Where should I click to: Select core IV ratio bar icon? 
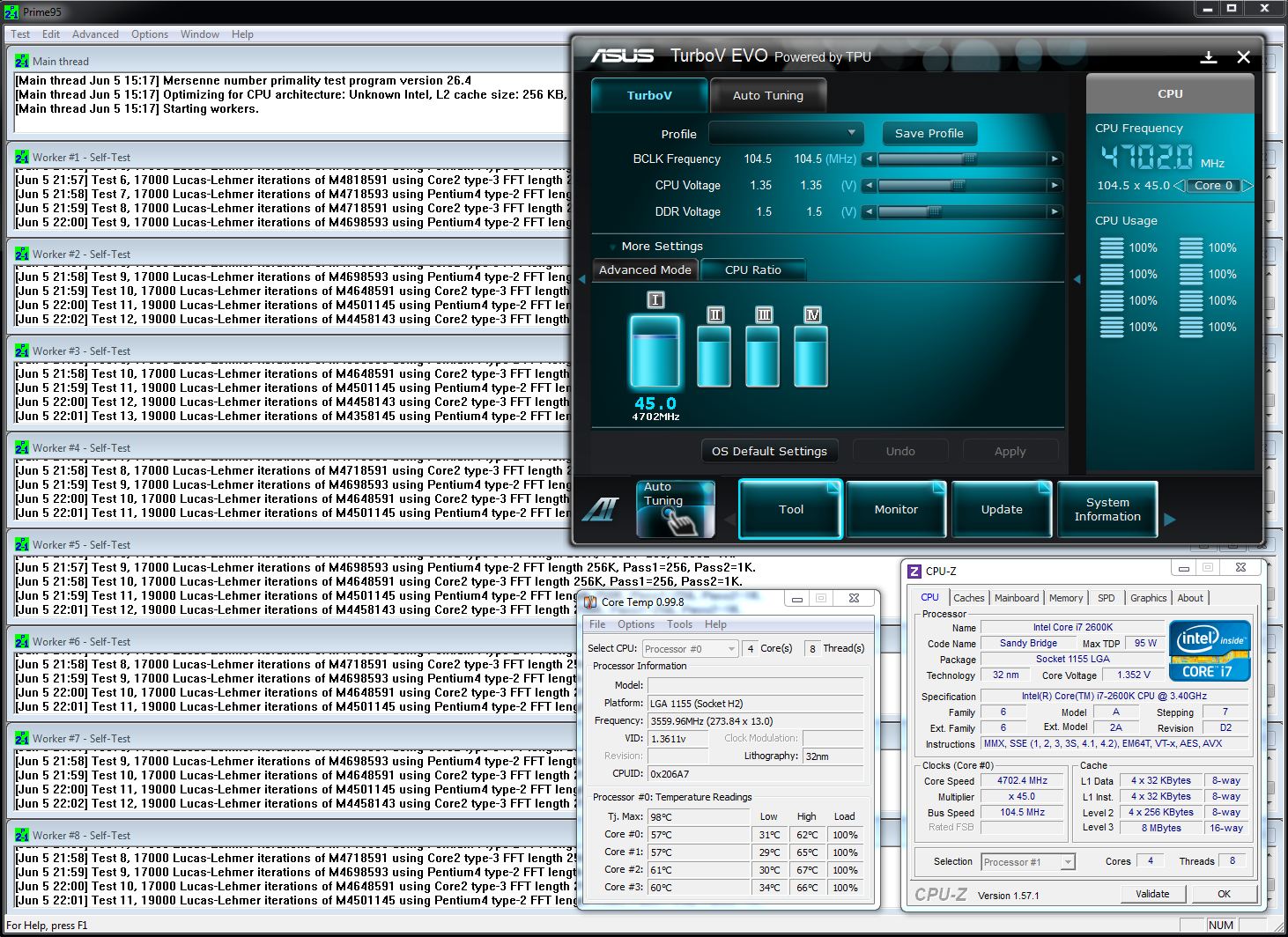click(811, 356)
